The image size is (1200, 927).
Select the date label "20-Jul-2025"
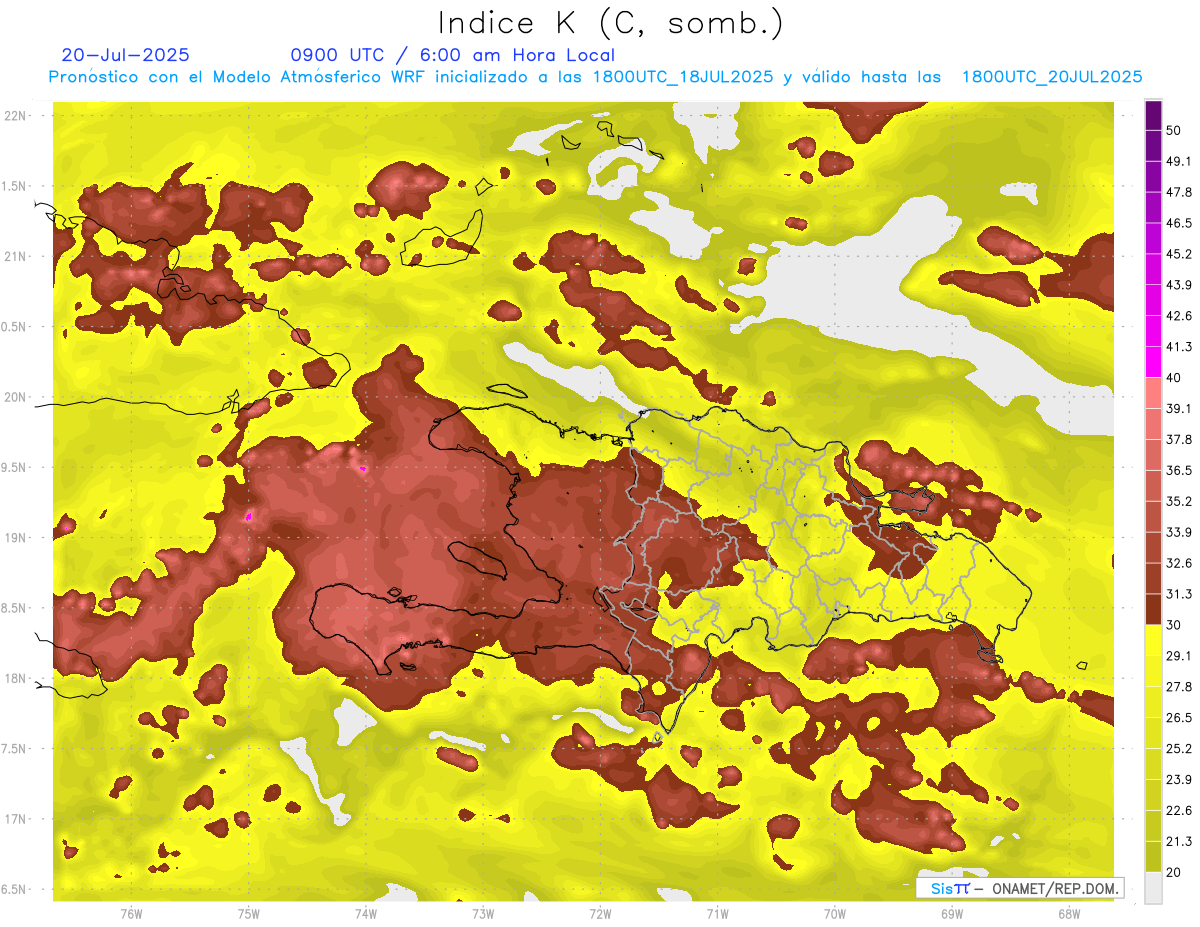click(125, 55)
